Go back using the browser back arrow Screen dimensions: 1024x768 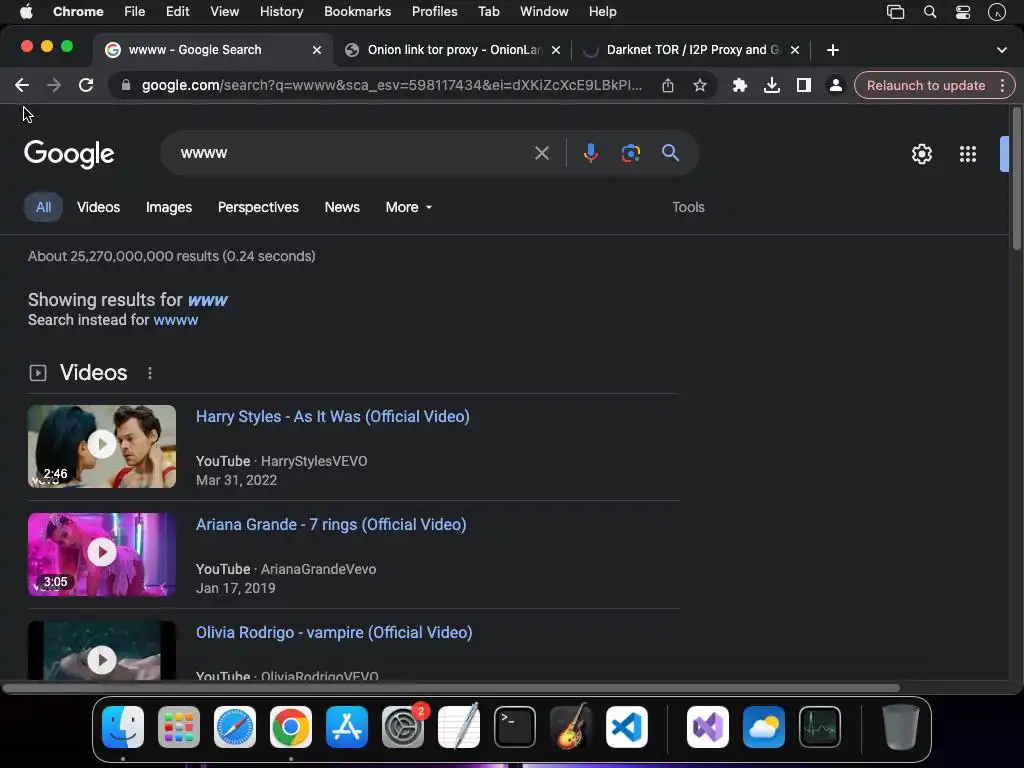click(22, 85)
